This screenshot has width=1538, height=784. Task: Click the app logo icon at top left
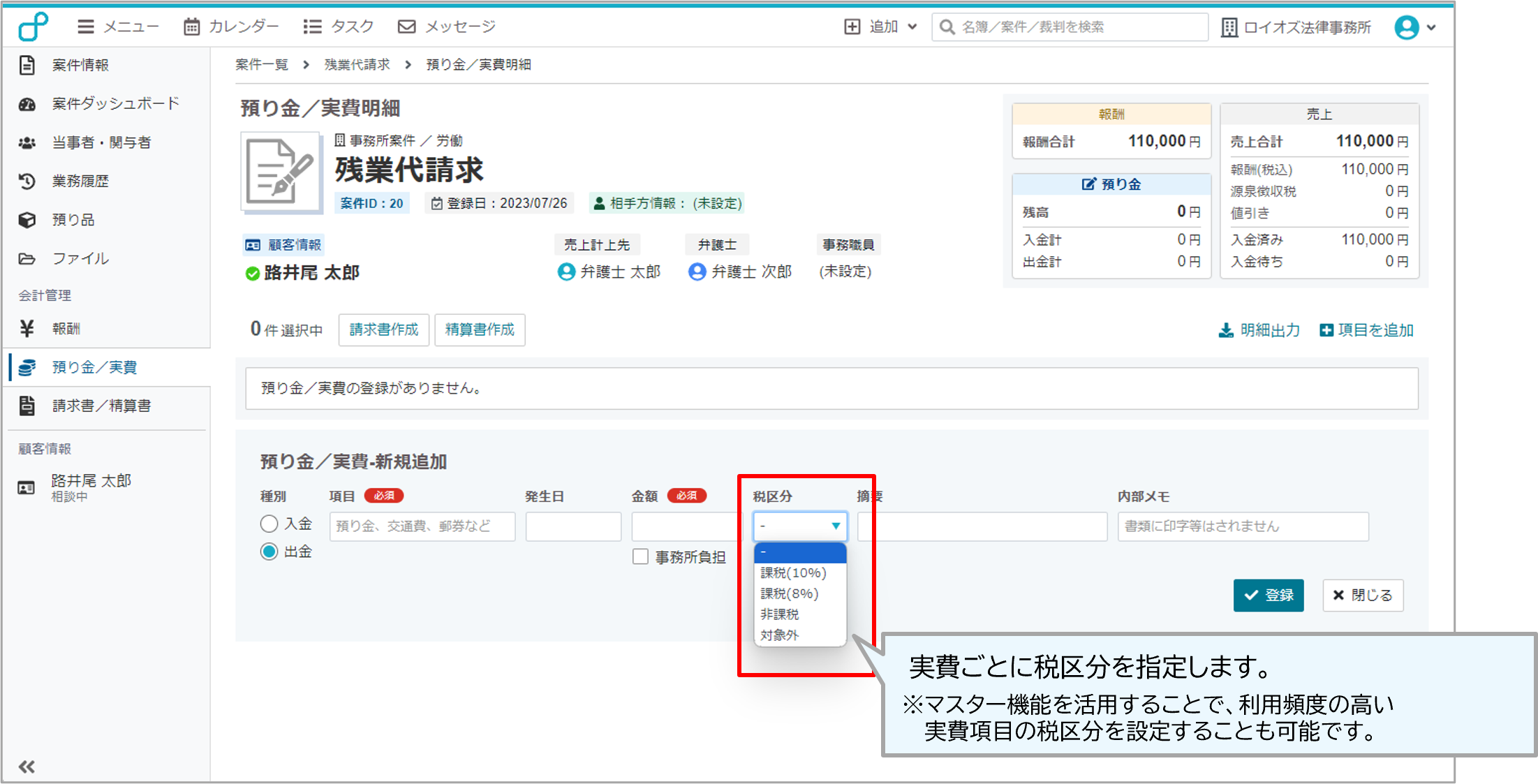click(x=33, y=27)
